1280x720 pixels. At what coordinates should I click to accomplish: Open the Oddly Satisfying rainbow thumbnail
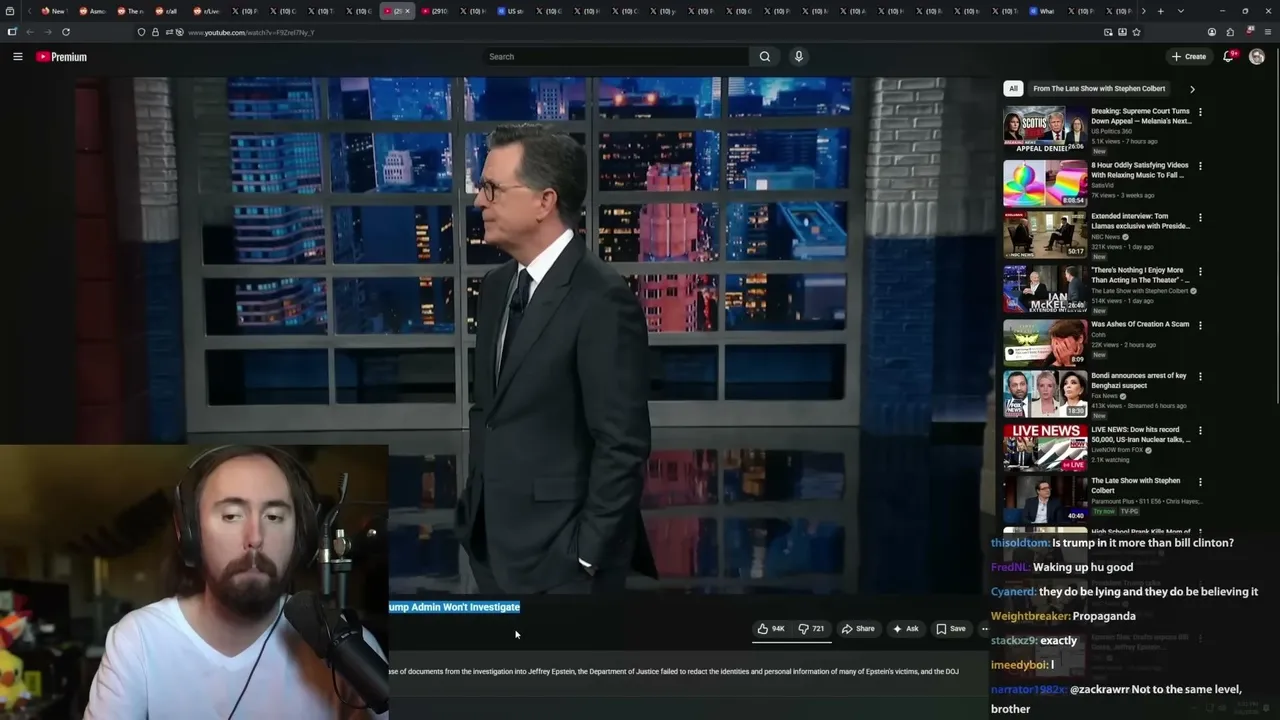point(1045,183)
